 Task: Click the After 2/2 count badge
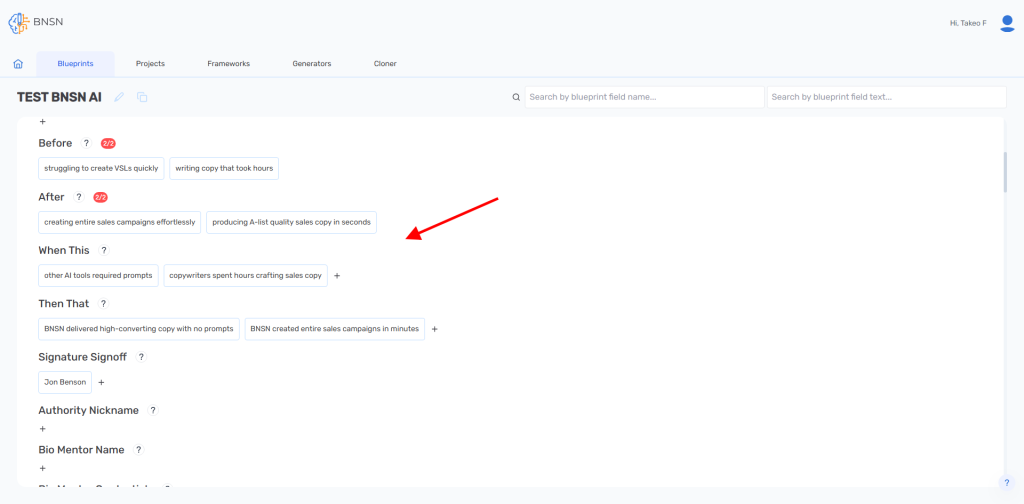(x=101, y=197)
